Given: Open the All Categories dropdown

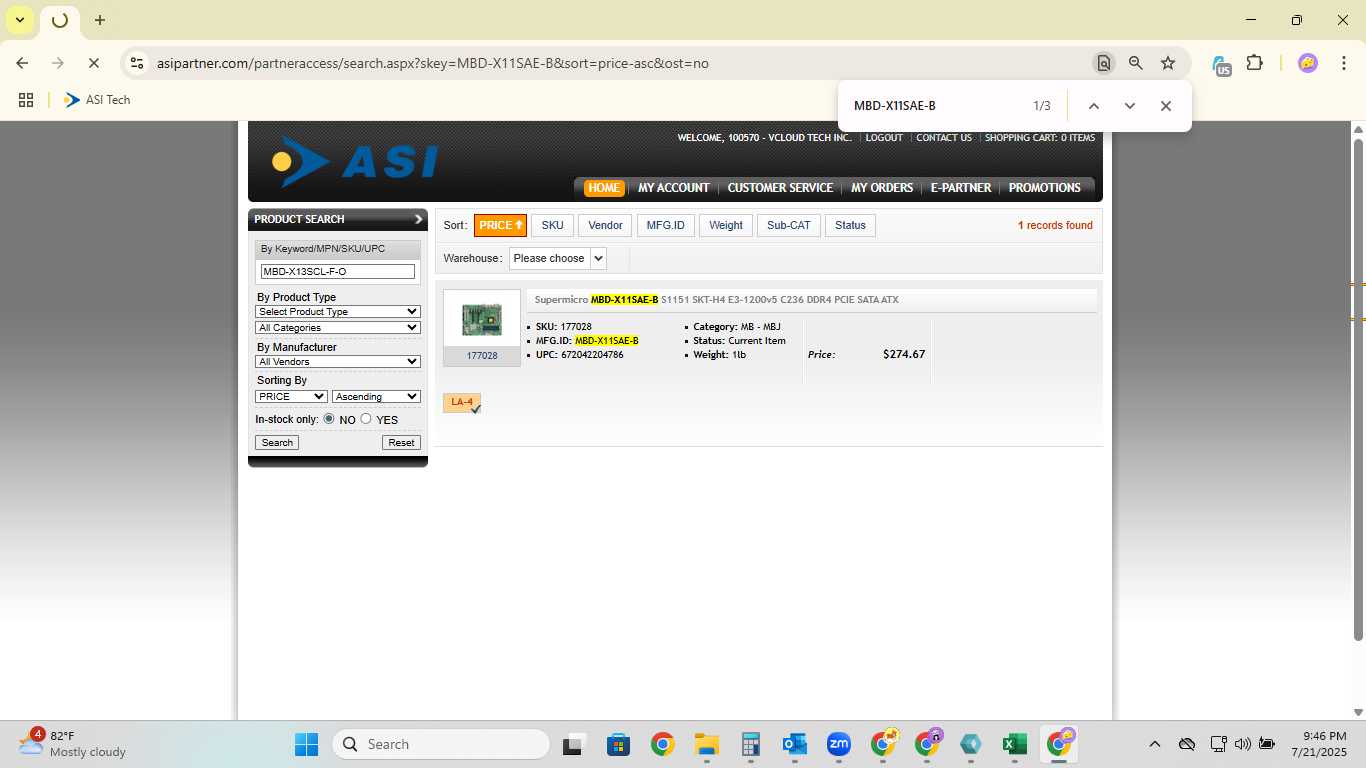Looking at the screenshot, I should point(338,328).
